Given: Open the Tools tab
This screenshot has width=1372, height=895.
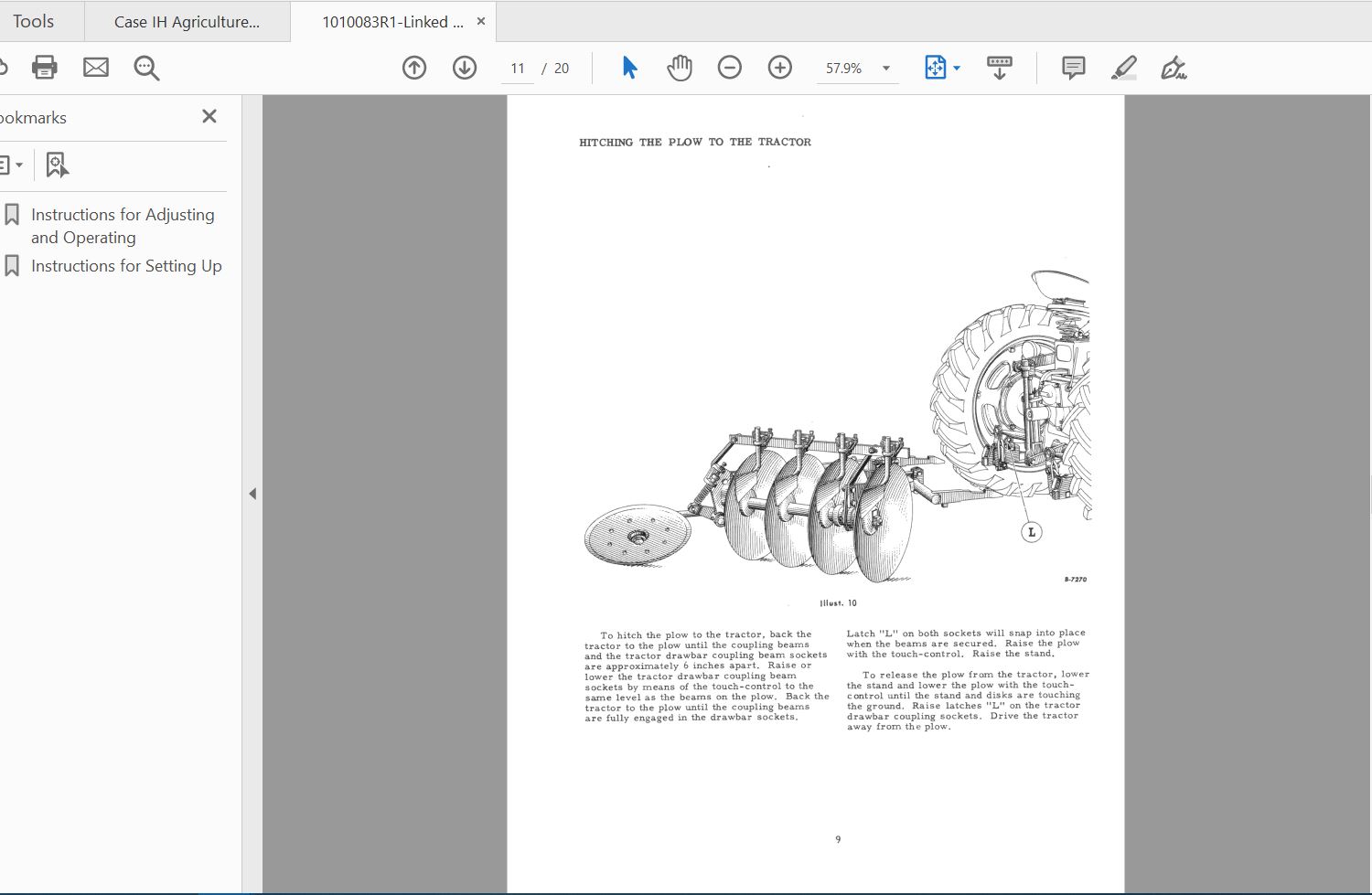Looking at the screenshot, I should click(33, 21).
